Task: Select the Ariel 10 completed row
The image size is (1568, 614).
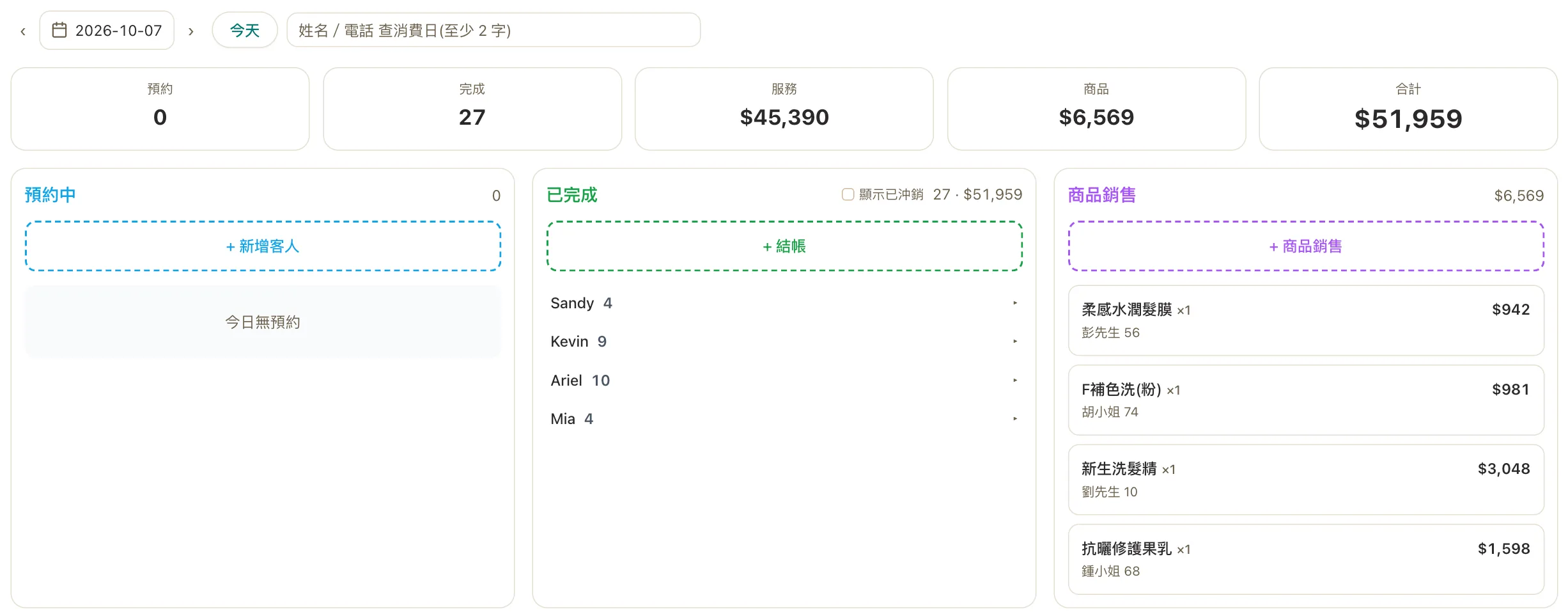Action: coord(784,381)
